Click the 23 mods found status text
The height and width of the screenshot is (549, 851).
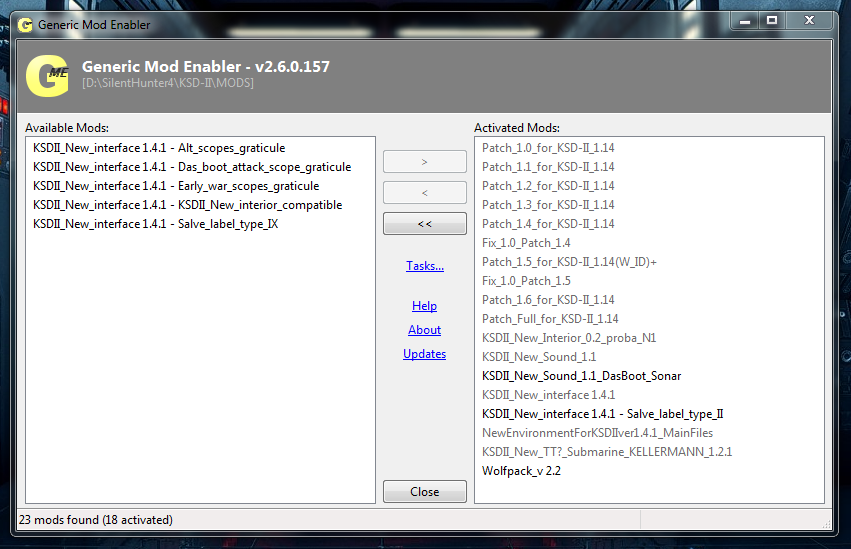tap(96, 520)
